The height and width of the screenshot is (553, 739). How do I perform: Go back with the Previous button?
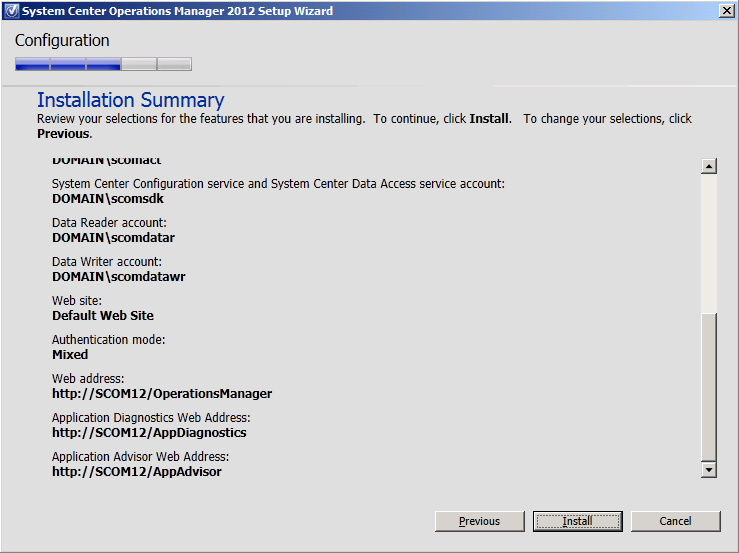[x=479, y=521]
